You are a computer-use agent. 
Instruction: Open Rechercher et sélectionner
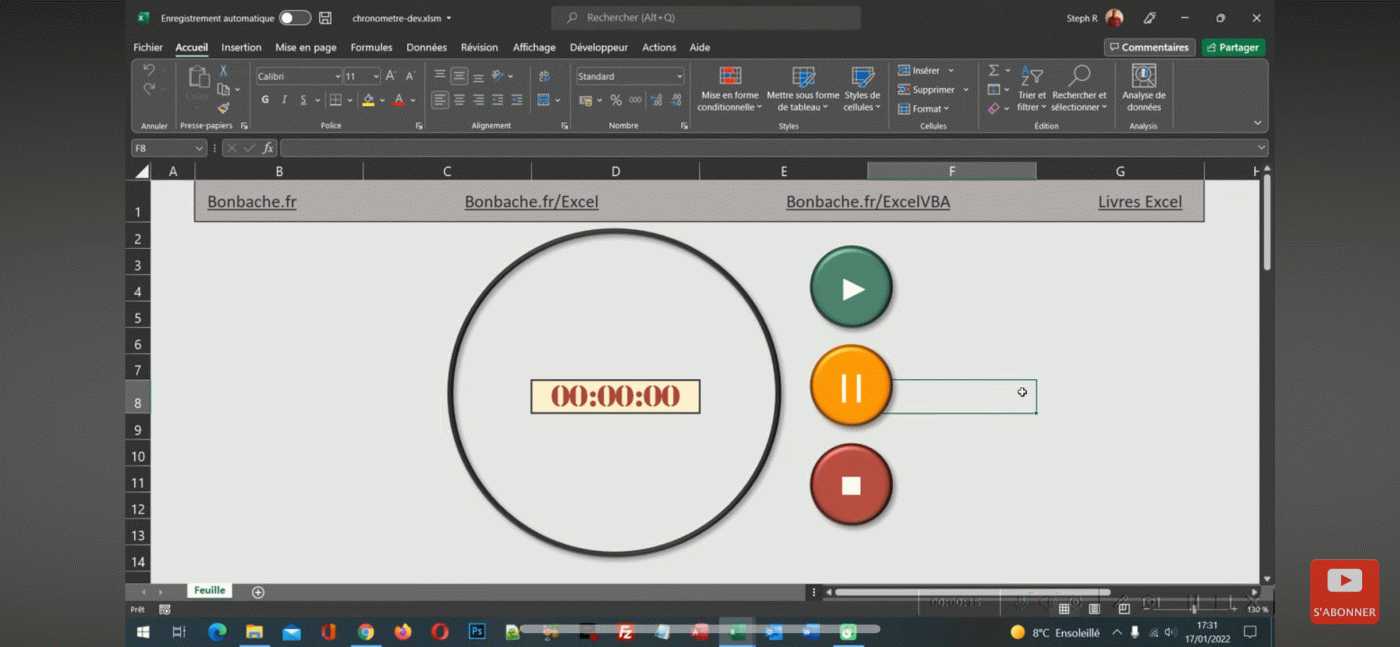coord(1079,89)
